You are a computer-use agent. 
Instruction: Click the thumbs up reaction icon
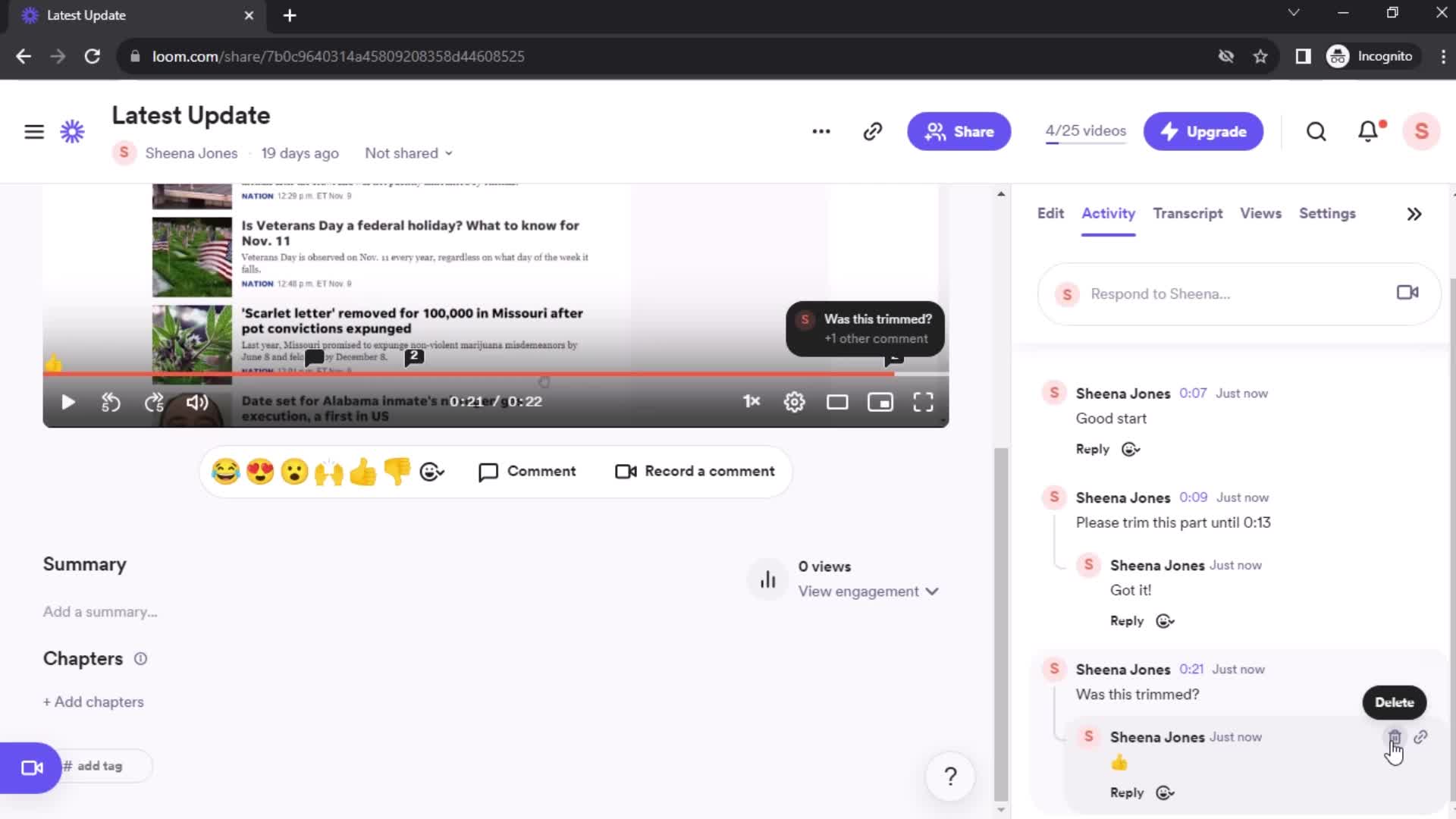point(363,471)
